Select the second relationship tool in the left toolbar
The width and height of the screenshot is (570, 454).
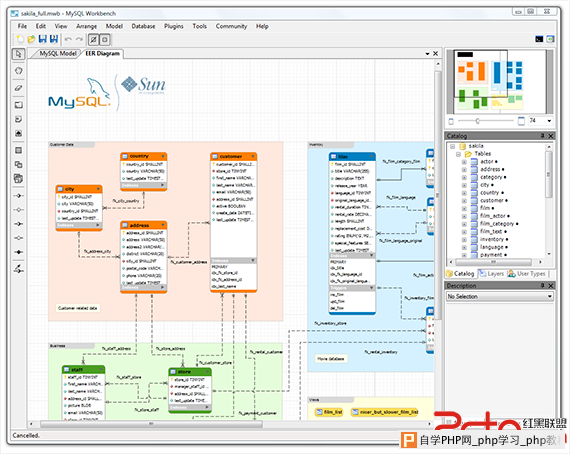pos(19,210)
